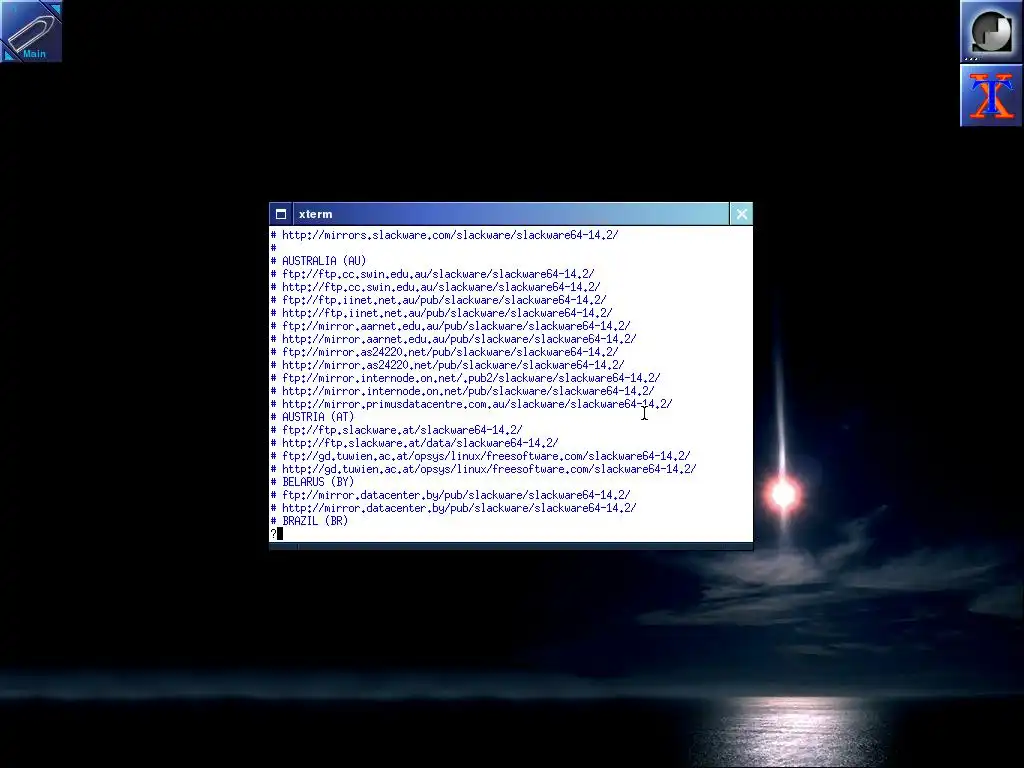Click the ? search prompt at bottom

coord(276,534)
